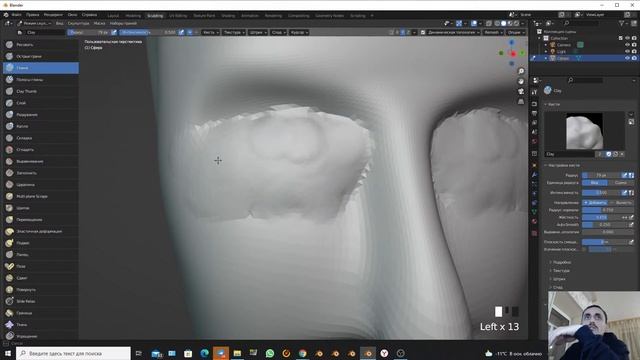The image size is (640, 360).
Task: Open the Текстура dropdown in tool header
Action: 234,32
